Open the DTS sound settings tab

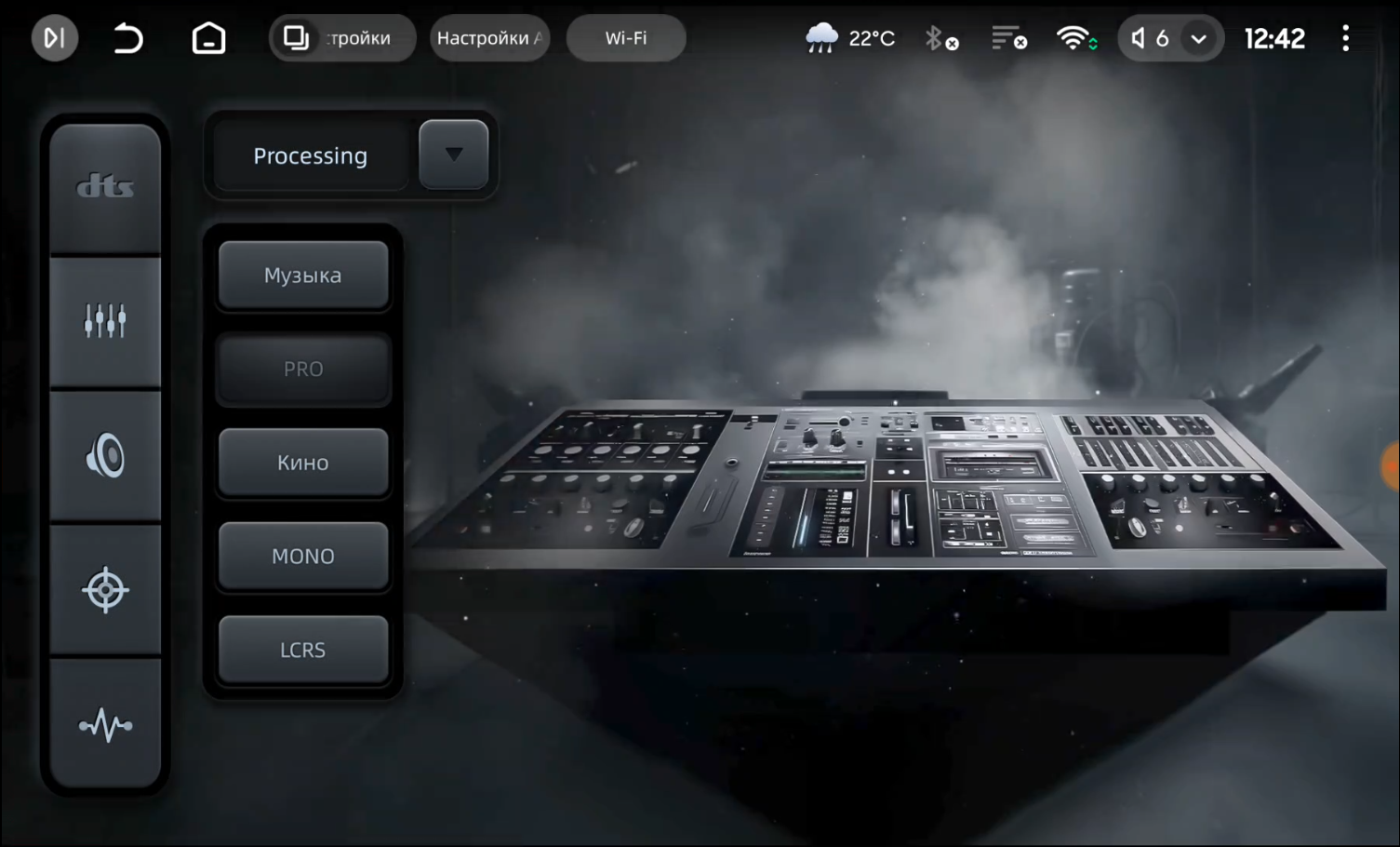pyautogui.click(x=105, y=188)
